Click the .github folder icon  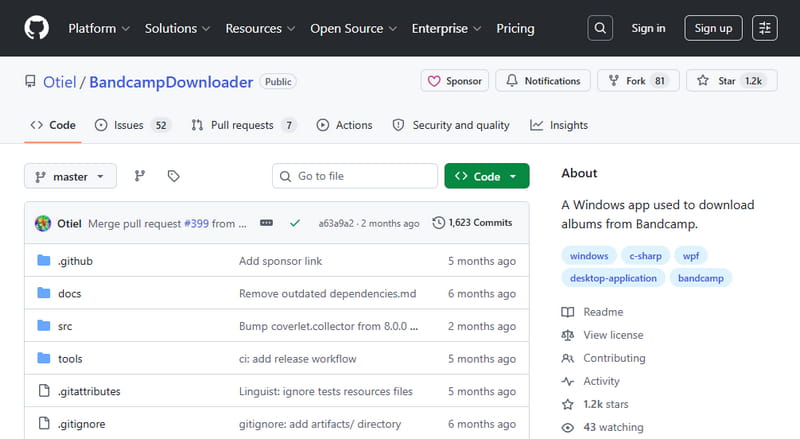pyautogui.click(x=44, y=261)
